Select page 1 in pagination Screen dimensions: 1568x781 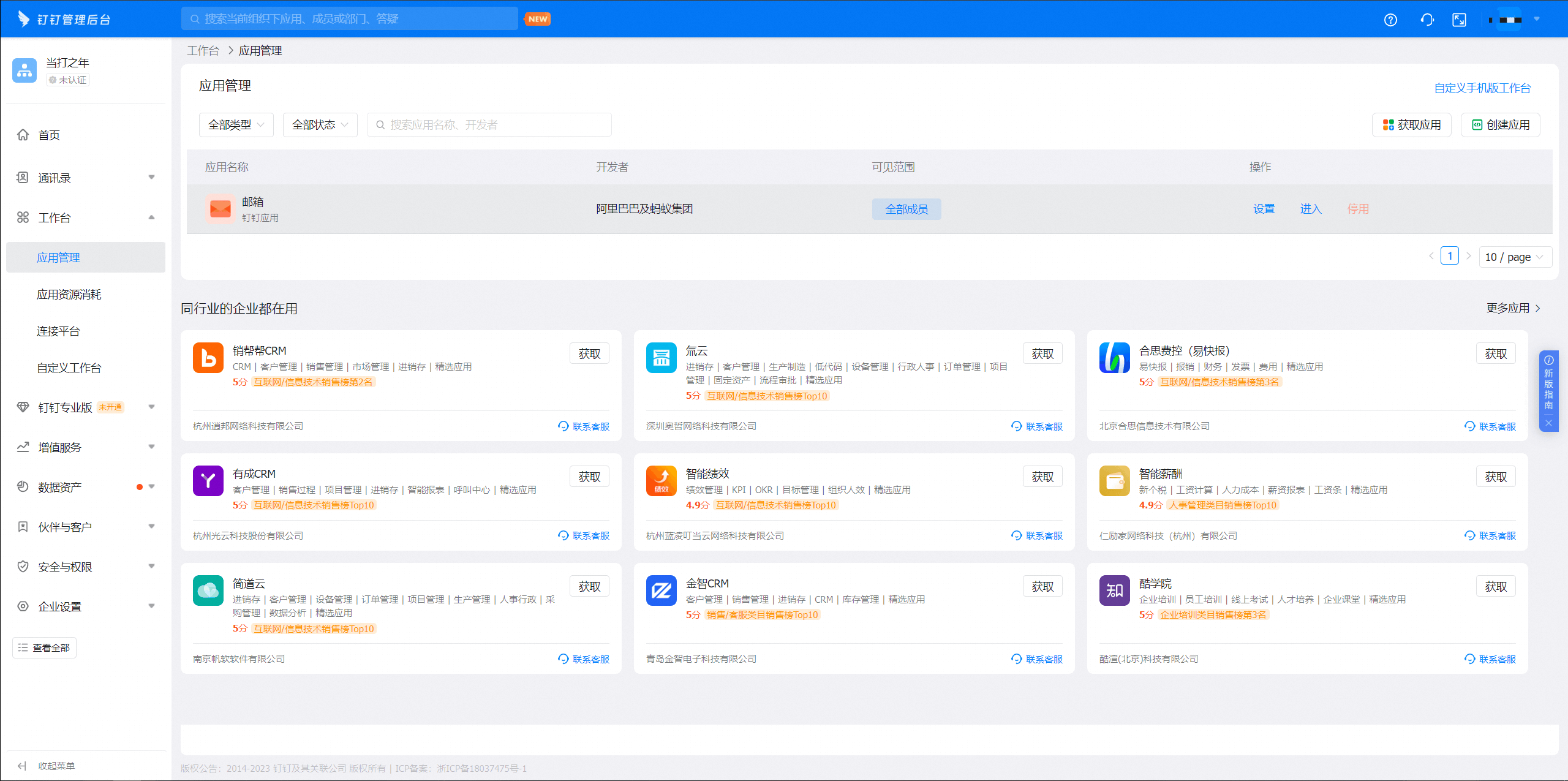[1450, 256]
